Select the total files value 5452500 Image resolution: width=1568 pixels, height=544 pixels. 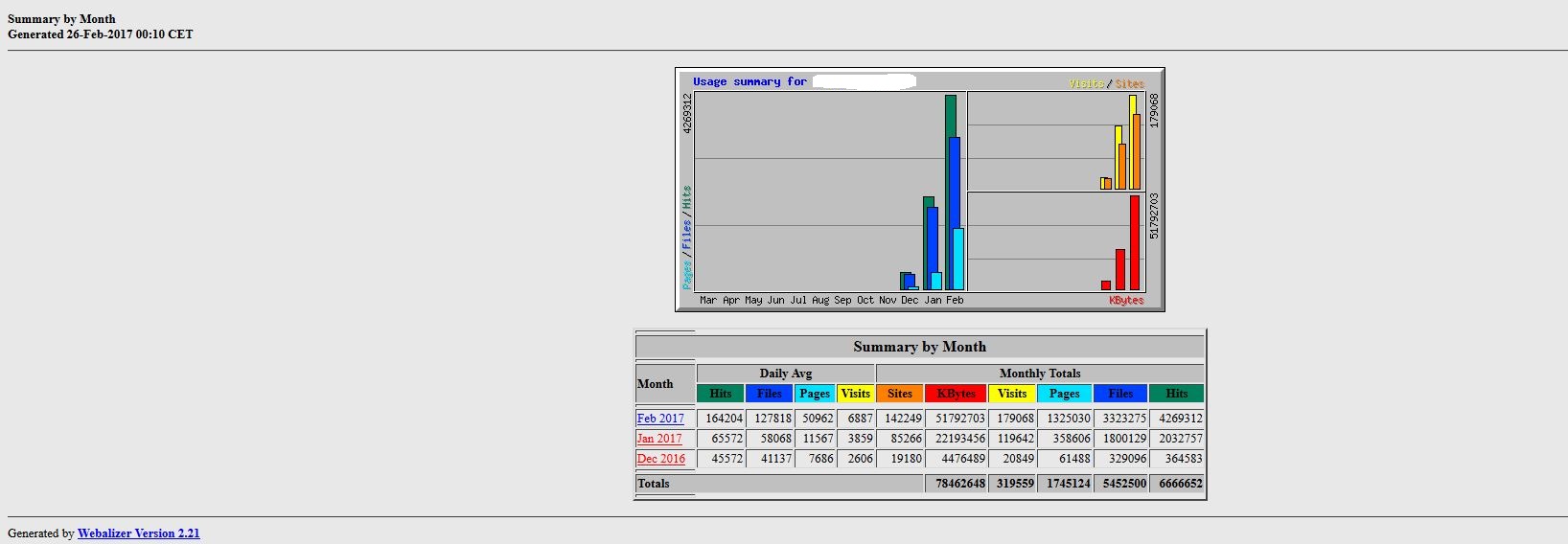tap(1124, 484)
